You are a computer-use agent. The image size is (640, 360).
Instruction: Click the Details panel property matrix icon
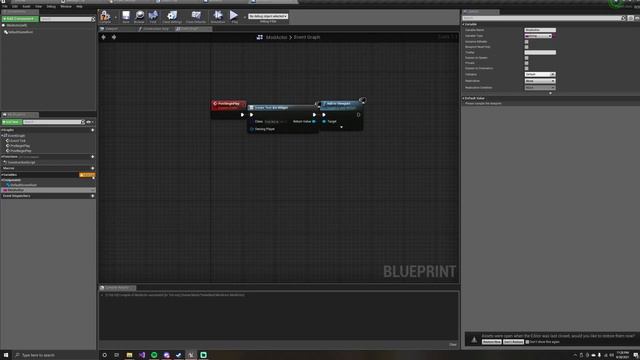click(x=631, y=18)
